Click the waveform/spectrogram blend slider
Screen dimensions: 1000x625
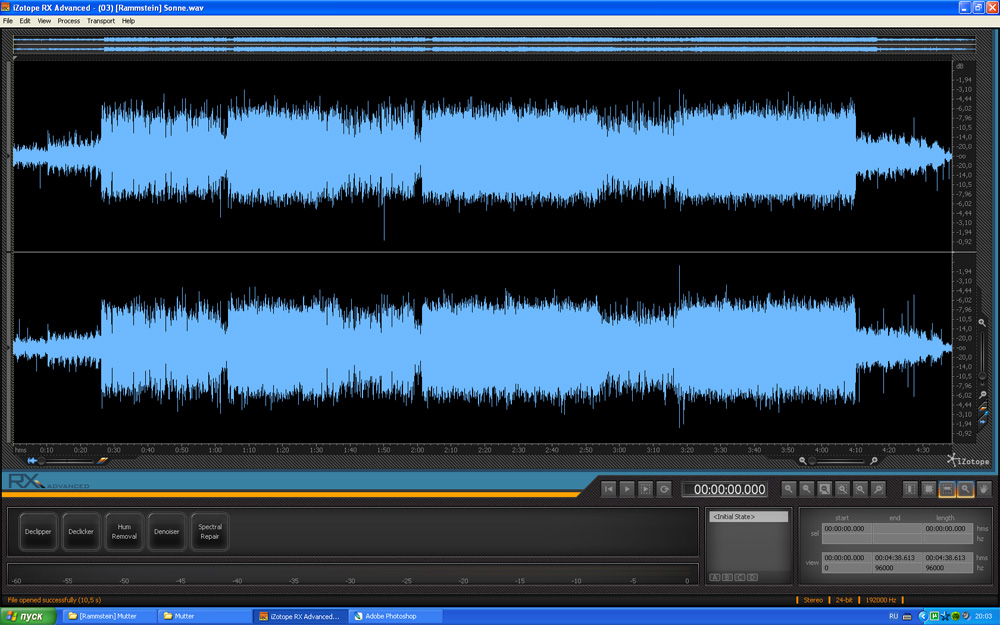point(65,461)
